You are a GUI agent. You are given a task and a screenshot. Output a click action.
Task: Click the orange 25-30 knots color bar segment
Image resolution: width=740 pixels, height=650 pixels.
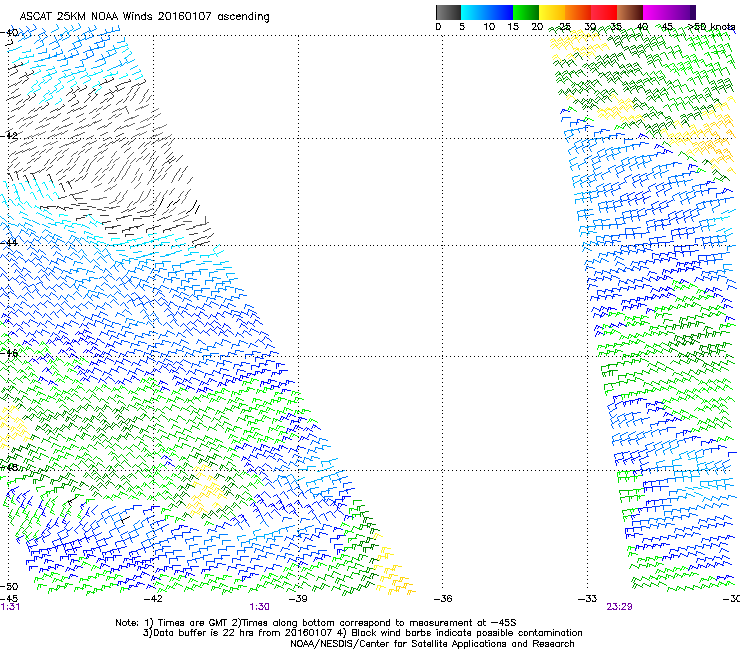578,12
